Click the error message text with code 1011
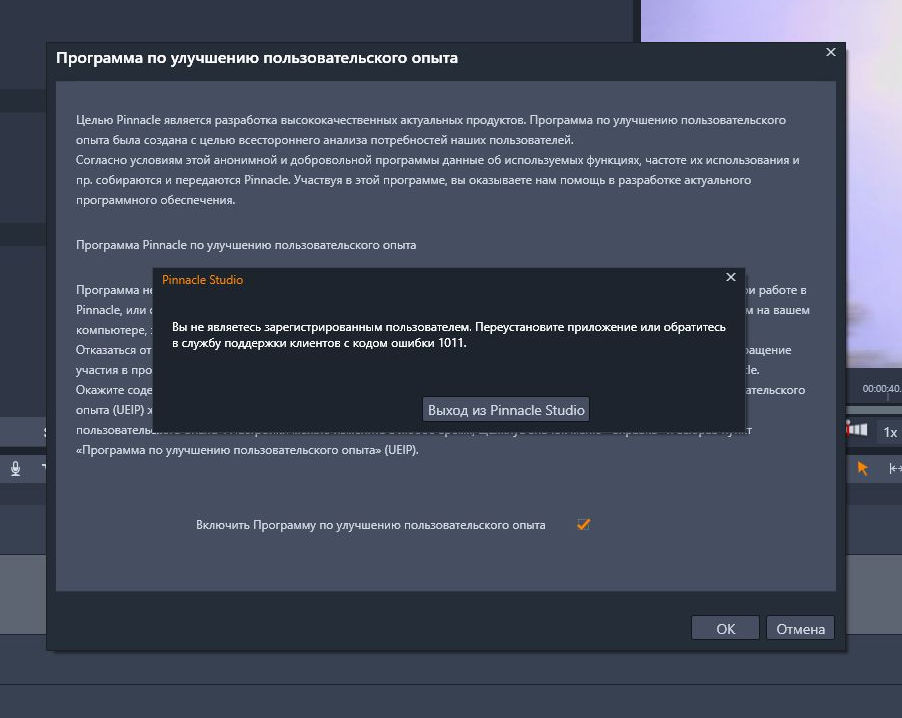This screenshot has height=718, width=902. click(449, 335)
